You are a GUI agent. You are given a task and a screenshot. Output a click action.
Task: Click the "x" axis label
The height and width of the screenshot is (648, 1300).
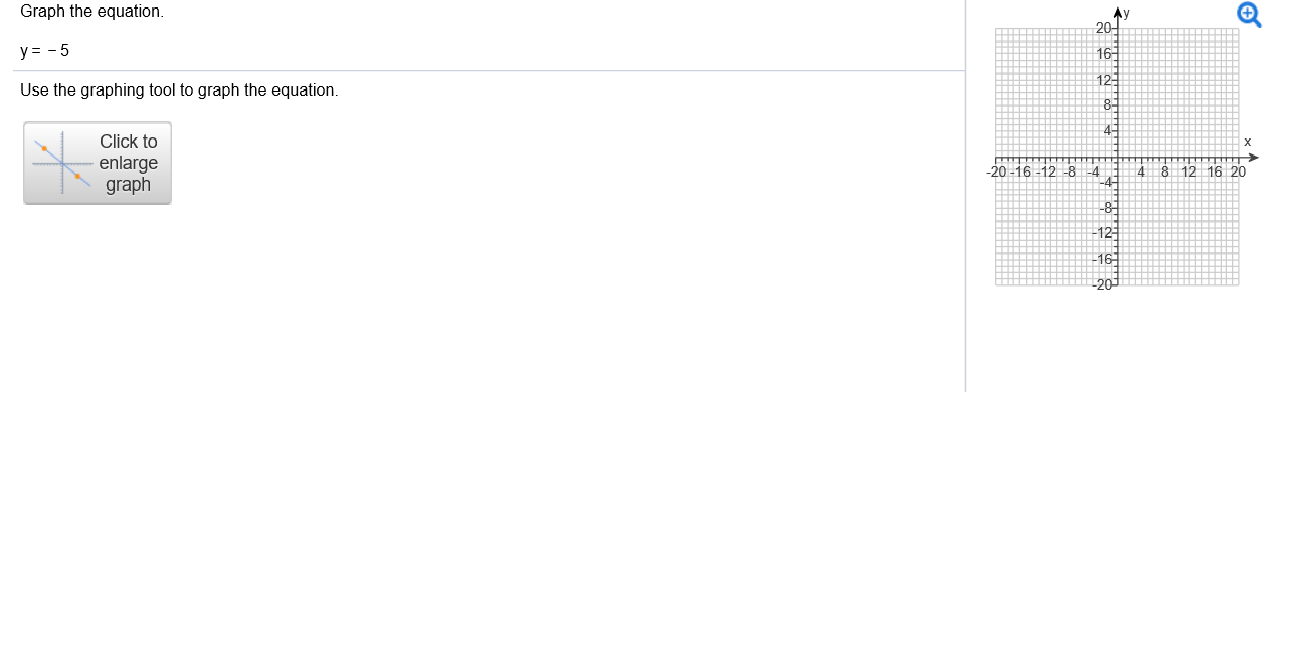1248,141
